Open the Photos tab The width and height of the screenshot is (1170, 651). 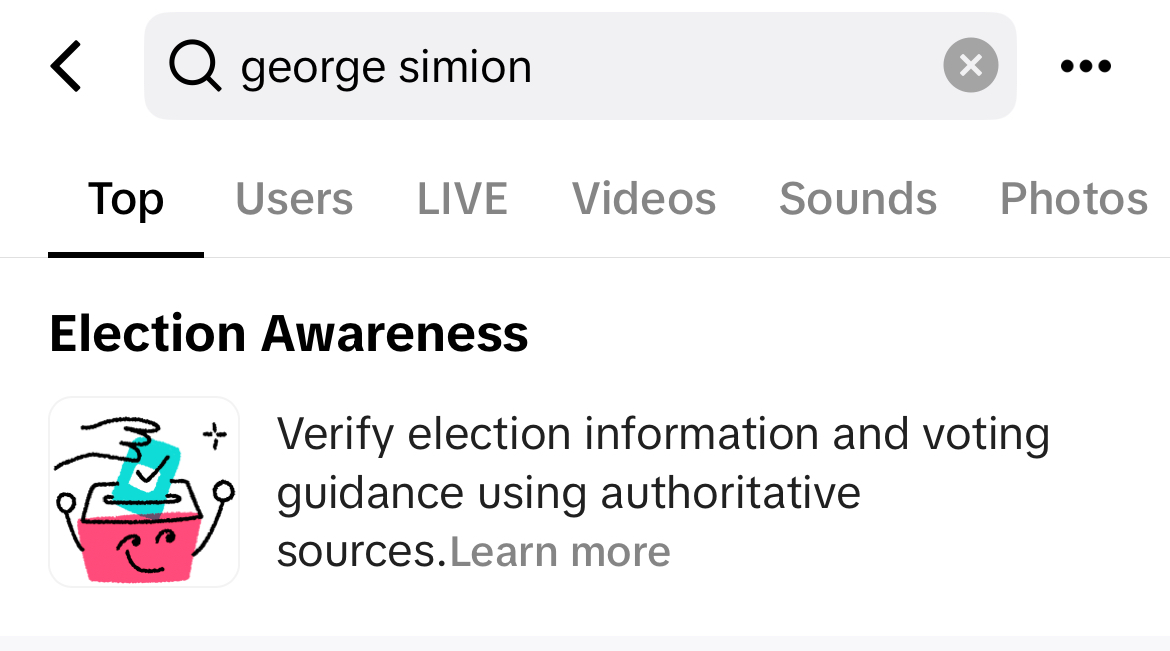(x=1074, y=199)
